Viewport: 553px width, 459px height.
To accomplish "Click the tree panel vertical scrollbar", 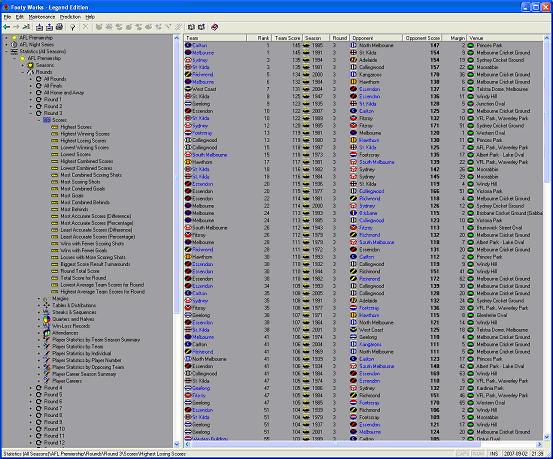I will [x=177, y=241].
